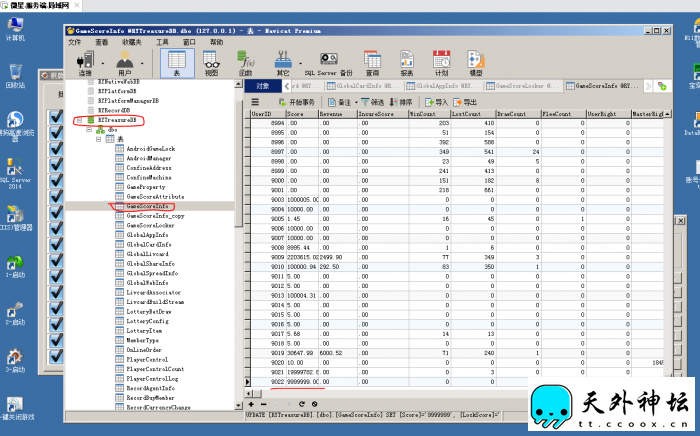Screen dimensions: 700x436
Task: Select the 视图 (View) toolbar icon
Action: click(x=211, y=63)
